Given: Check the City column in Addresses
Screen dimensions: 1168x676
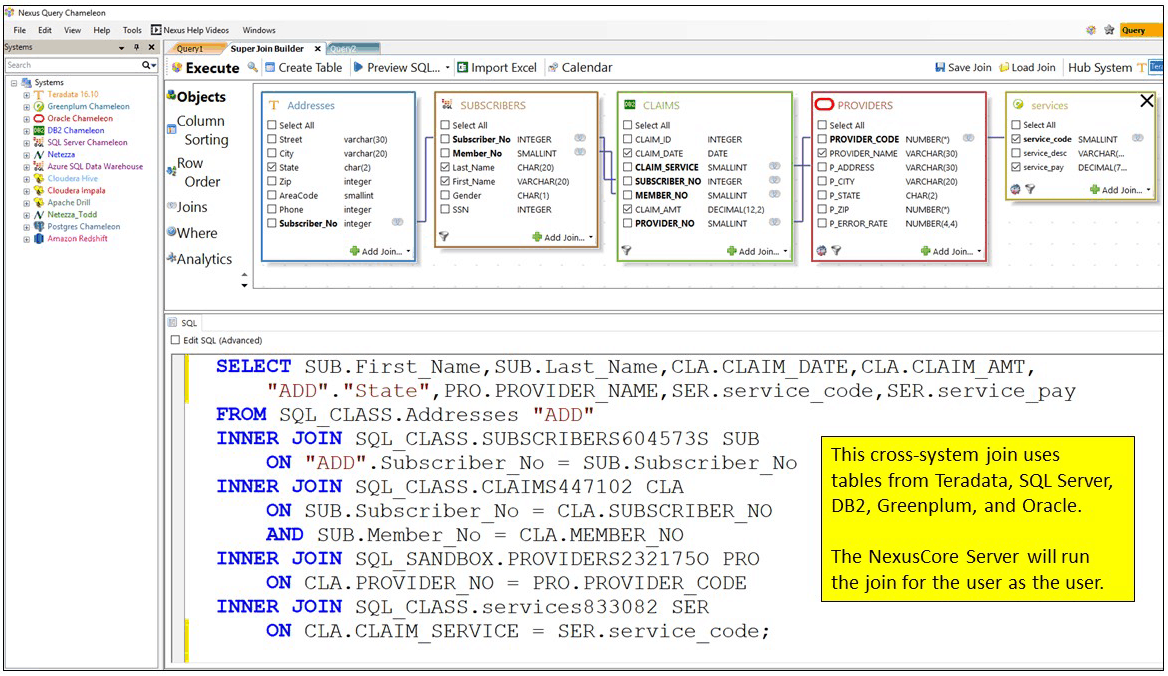Looking at the screenshot, I should pos(272,154).
